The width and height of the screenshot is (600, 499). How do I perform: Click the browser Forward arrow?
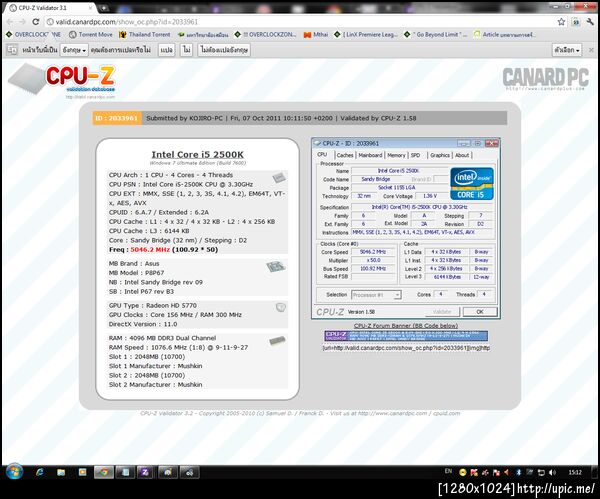pos(23,22)
